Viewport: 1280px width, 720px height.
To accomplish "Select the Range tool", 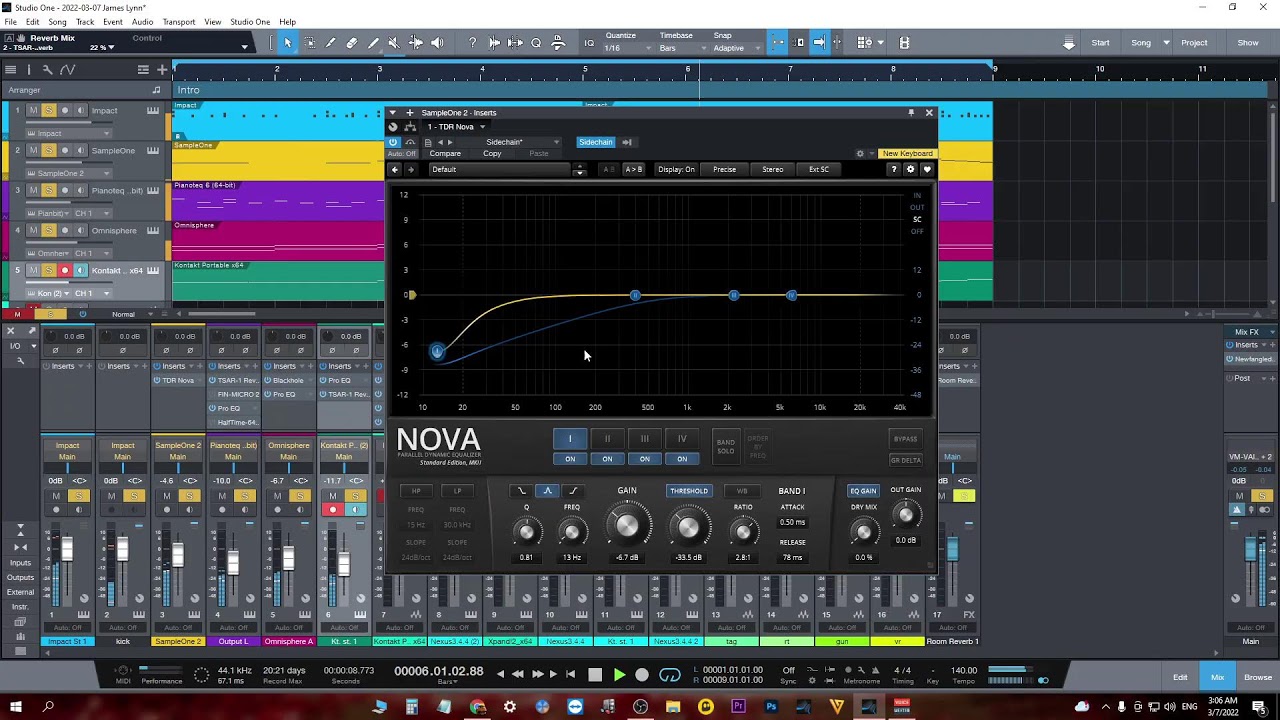I will click(x=309, y=43).
